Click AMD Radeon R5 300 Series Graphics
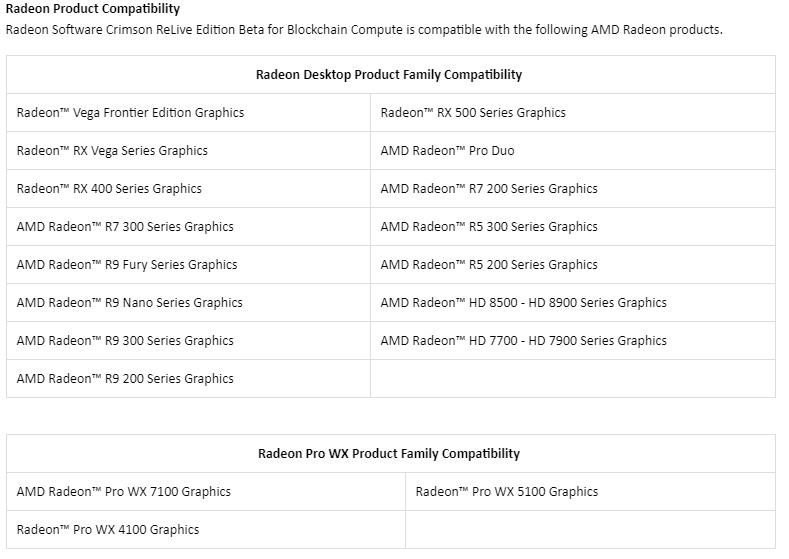This screenshot has width=789, height=559. click(x=489, y=227)
